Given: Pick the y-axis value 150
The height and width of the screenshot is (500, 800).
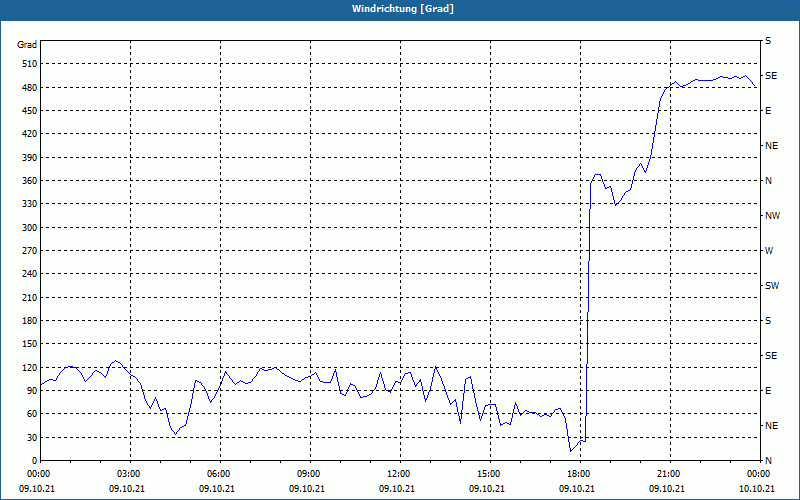Looking at the screenshot, I should point(30,343).
